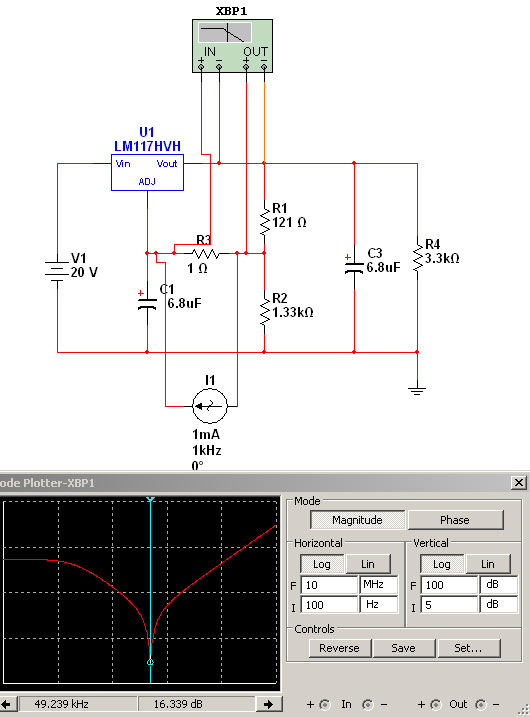
Task: Click the ADJ pin label on U1
Action: coord(147,182)
